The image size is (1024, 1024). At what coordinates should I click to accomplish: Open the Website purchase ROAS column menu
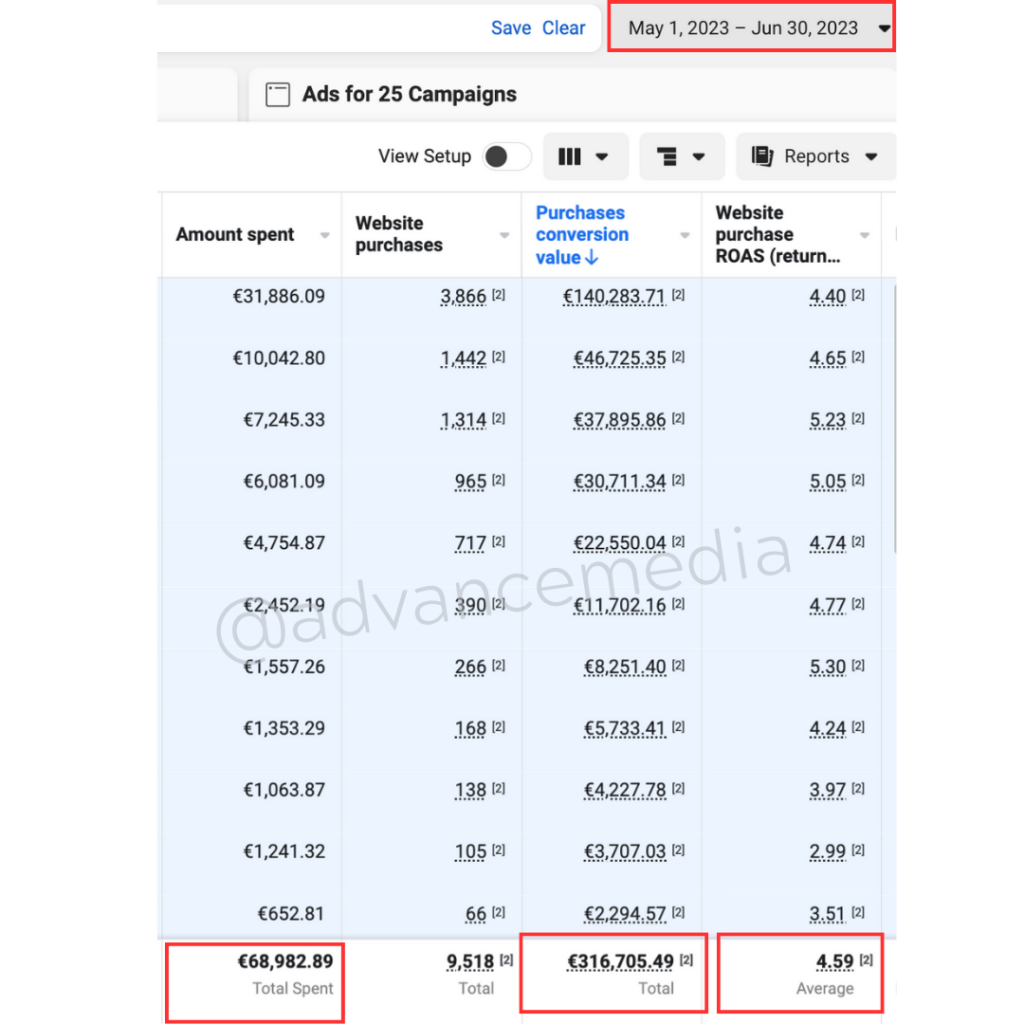(x=864, y=236)
